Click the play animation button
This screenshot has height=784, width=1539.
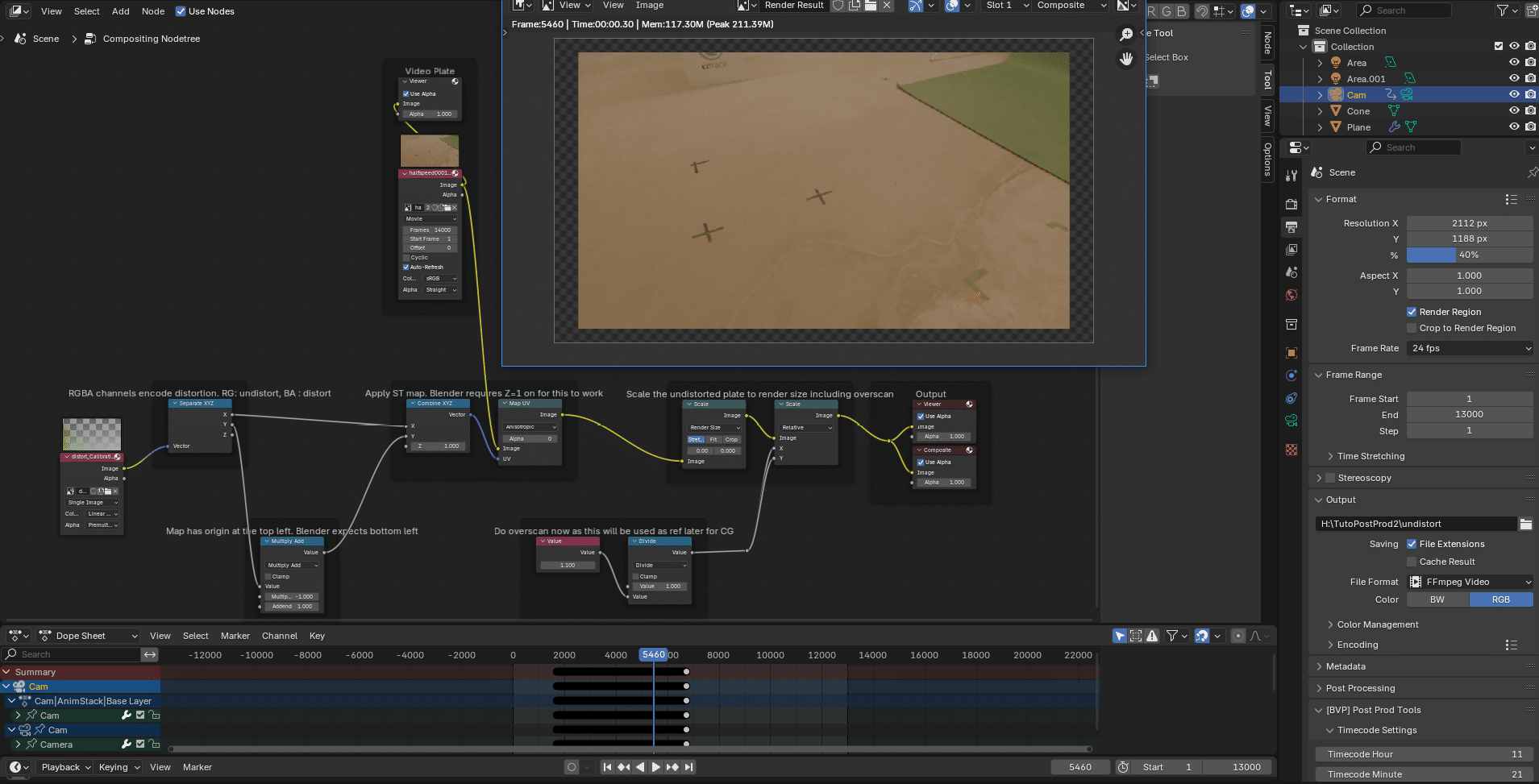655,767
